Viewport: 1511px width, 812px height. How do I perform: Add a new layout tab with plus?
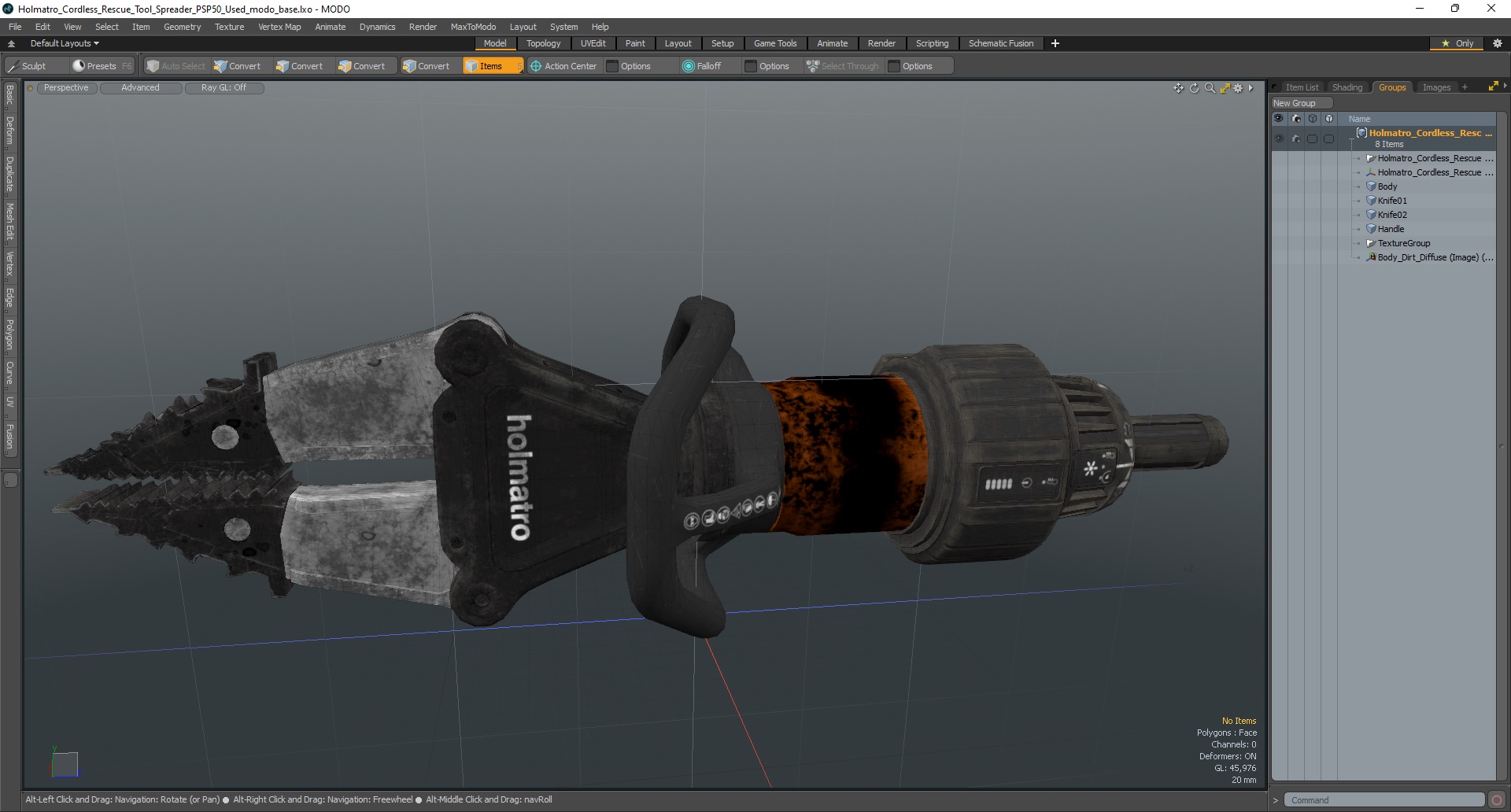pyautogui.click(x=1055, y=43)
